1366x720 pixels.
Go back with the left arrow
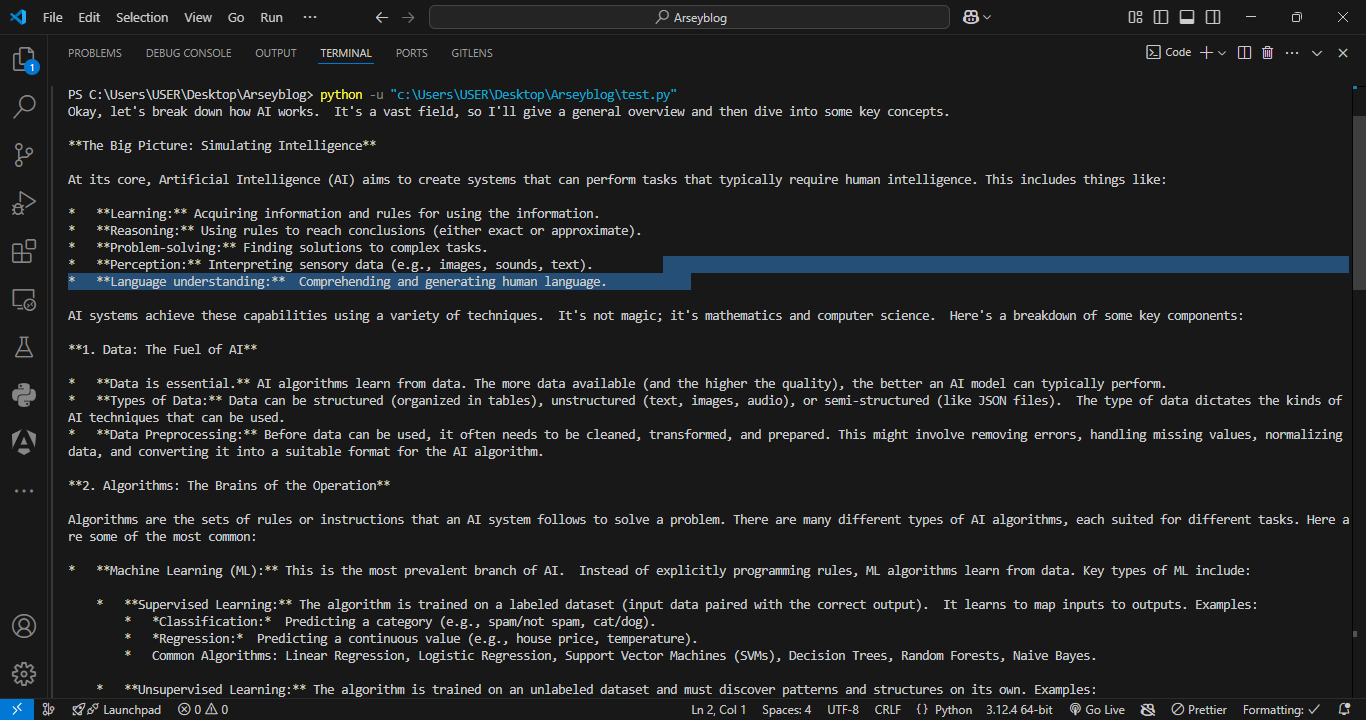pos(381,17)
